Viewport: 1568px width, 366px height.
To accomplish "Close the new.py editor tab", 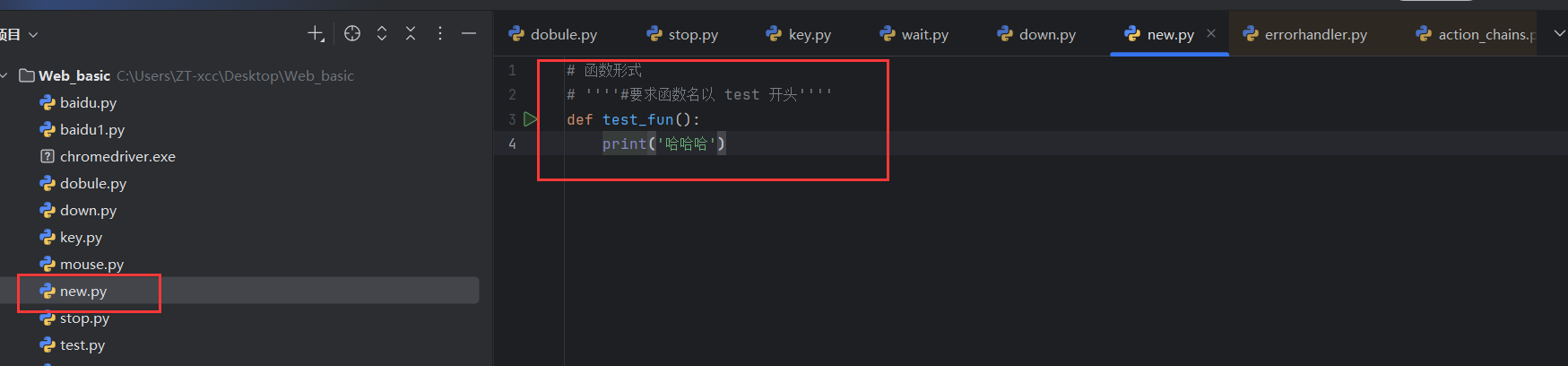I will click(1211, 33).
